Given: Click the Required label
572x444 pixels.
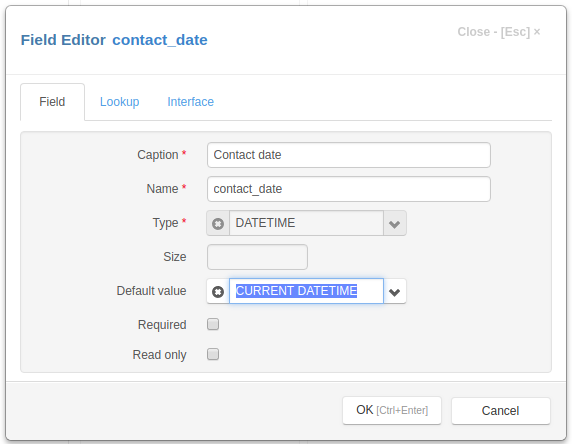Looking at the screenshot, I should pos(162,325).
